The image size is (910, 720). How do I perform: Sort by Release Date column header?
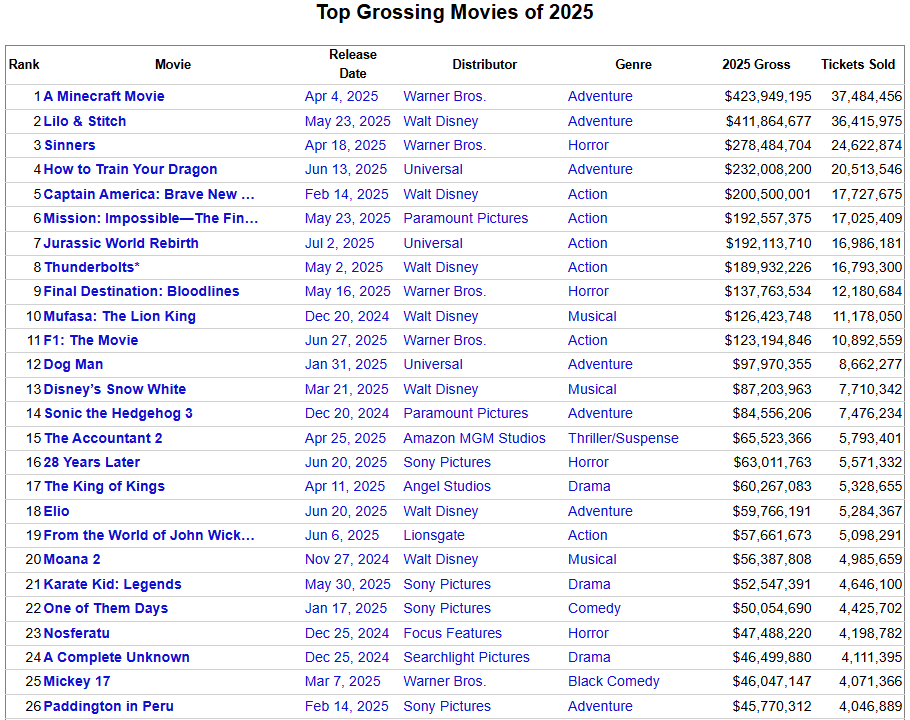tap(353, 64)
